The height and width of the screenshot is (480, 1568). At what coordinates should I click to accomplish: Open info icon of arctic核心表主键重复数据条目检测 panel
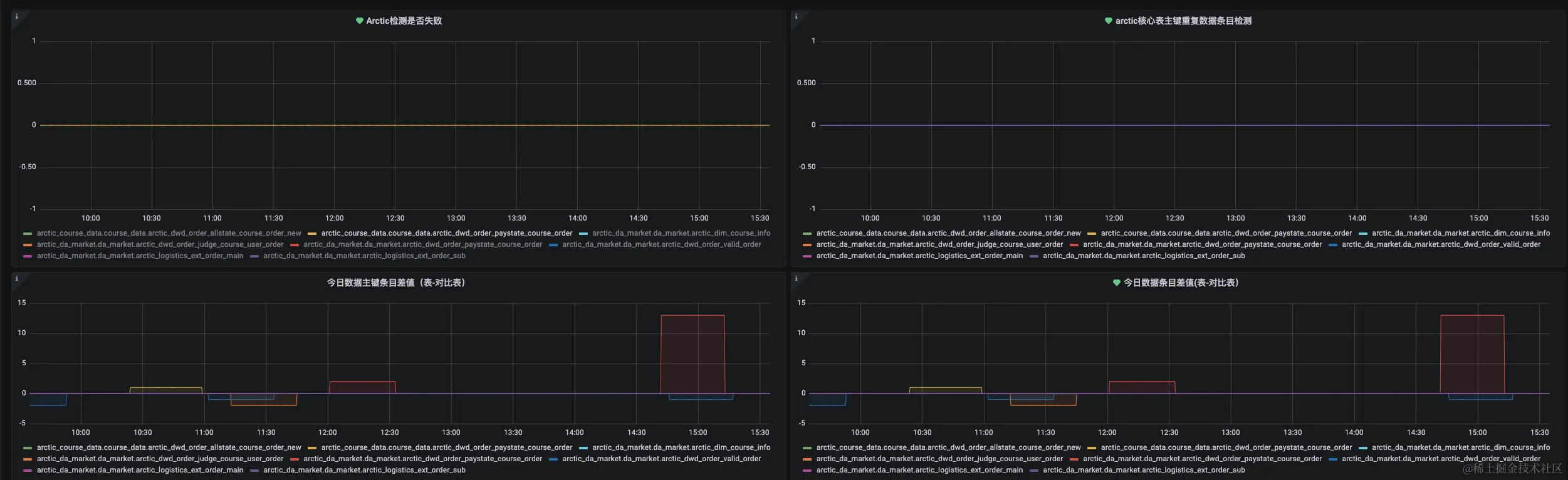tap(797, 16)
